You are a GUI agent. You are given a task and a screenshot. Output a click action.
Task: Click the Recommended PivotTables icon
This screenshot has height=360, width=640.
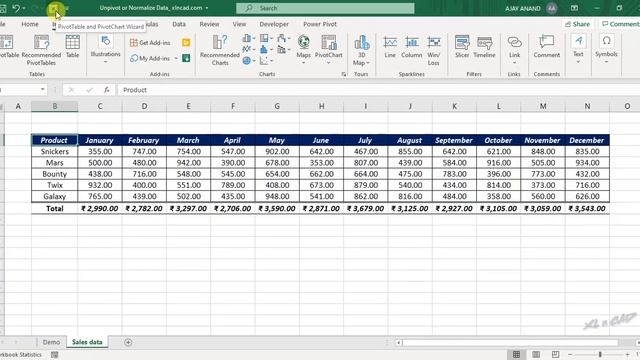[41, 50]
